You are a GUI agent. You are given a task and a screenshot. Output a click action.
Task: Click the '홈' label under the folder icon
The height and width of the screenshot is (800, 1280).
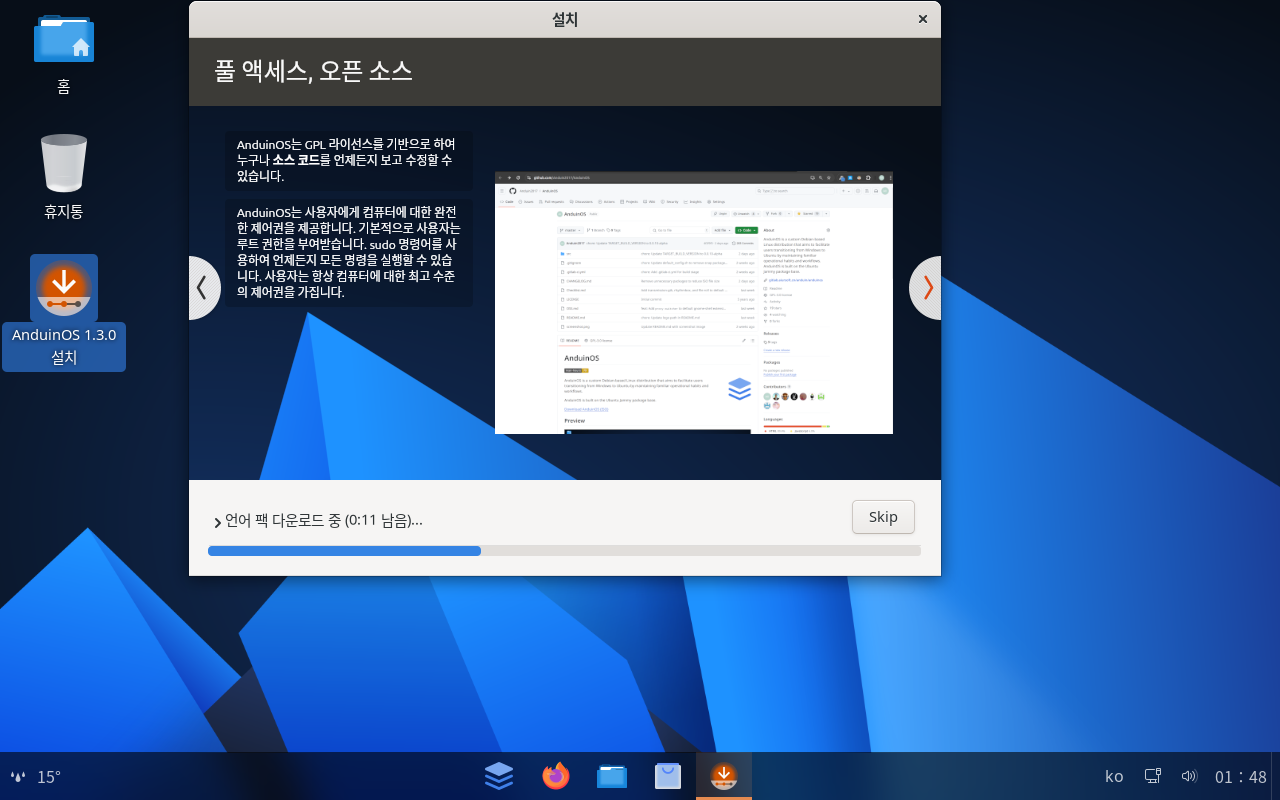[64, 87]
